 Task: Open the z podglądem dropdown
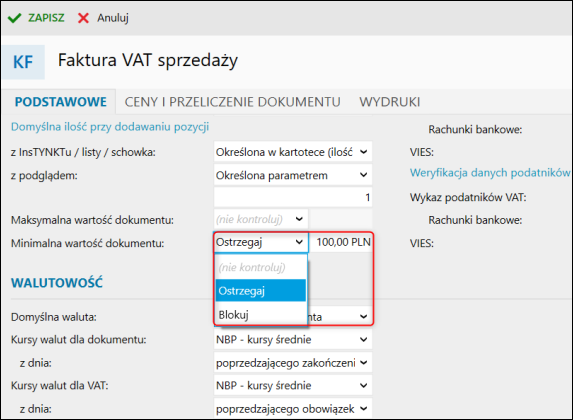pos(293,175)
